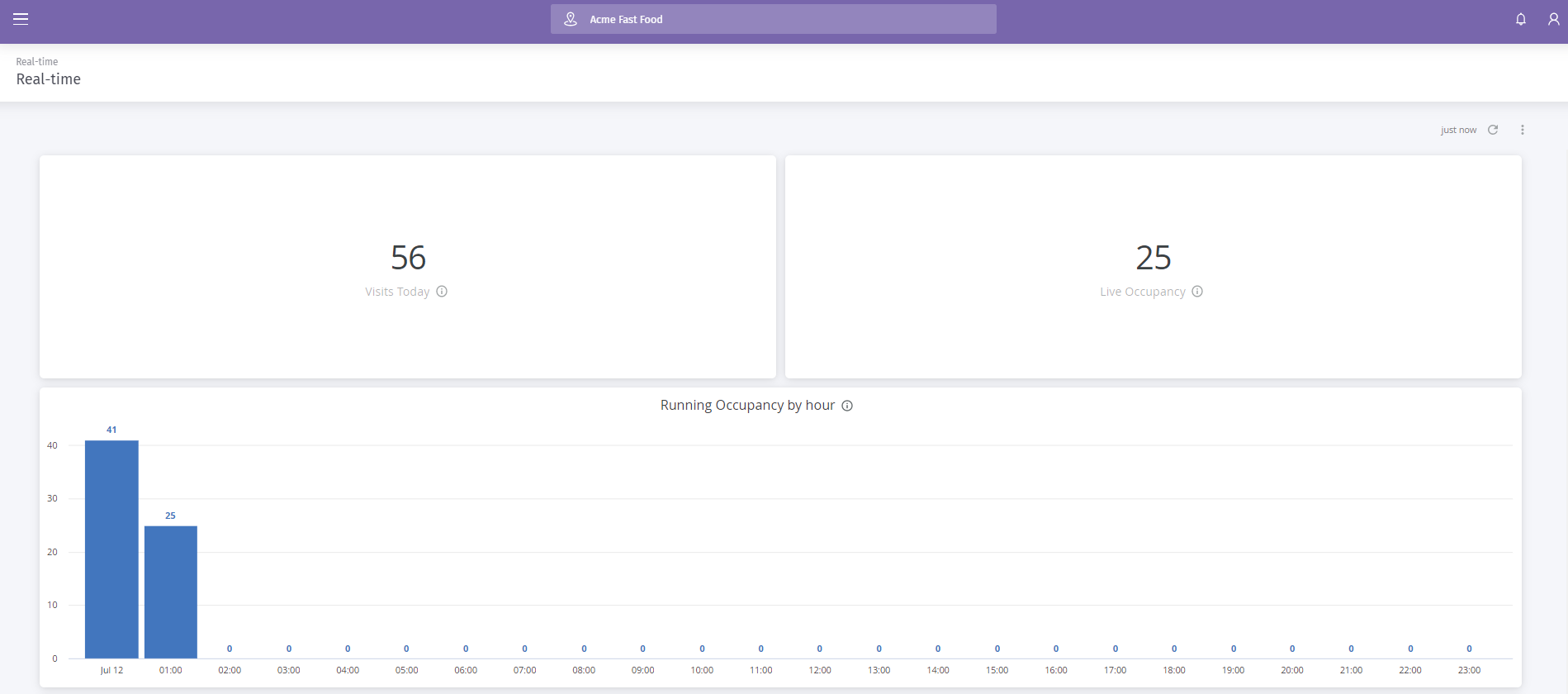Open the Acme Fast Food location selector
Image resolution: width=1568 pixels, height=694 pixels.
(x=774, y=19)
